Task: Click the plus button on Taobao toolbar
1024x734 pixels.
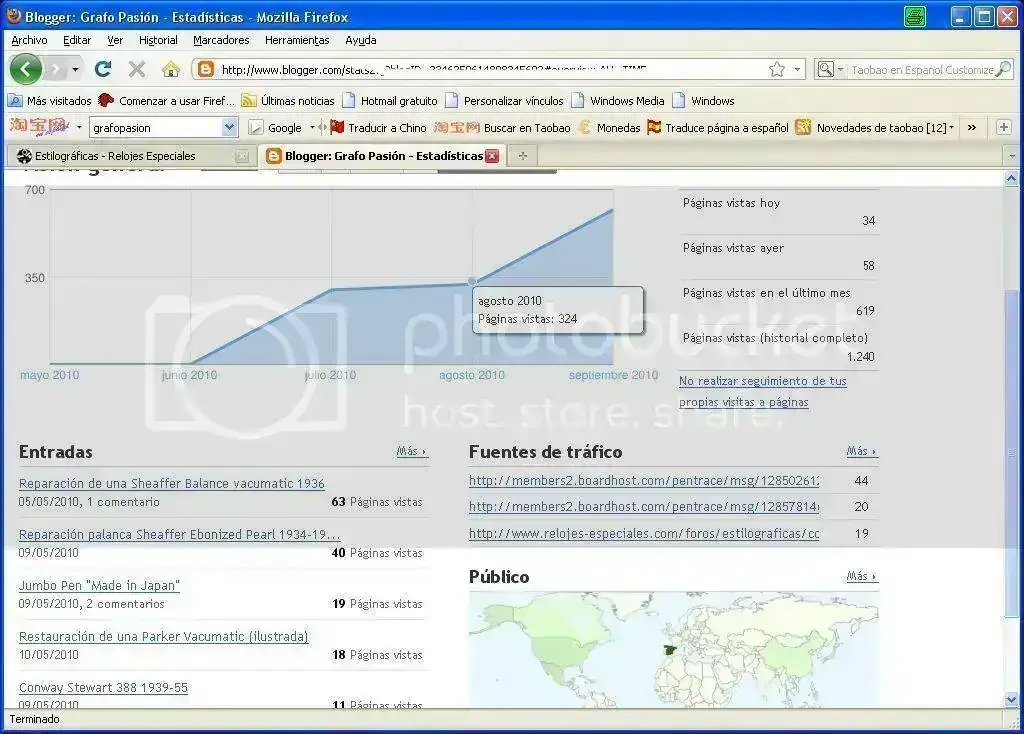Action: pos(1004,127)
